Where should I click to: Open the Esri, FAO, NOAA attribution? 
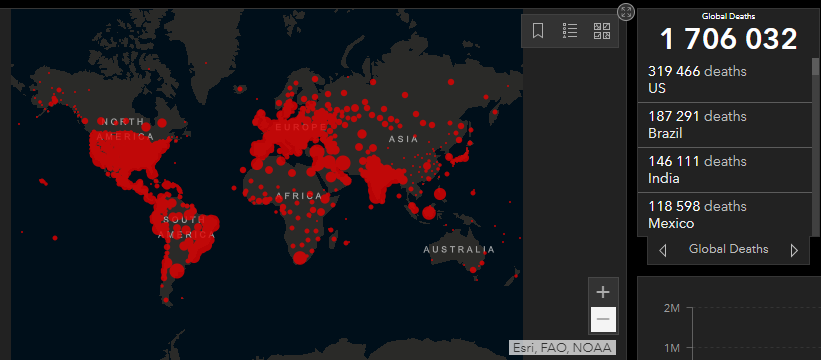pos(562,347)
